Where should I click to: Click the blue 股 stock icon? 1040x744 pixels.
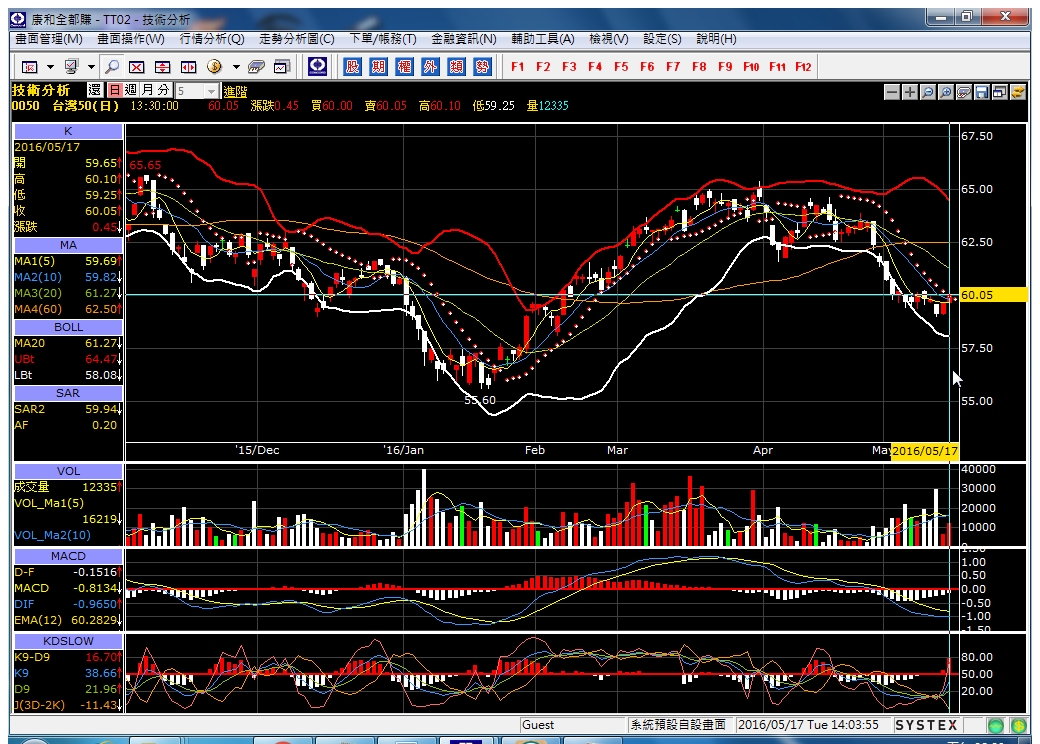353,66
